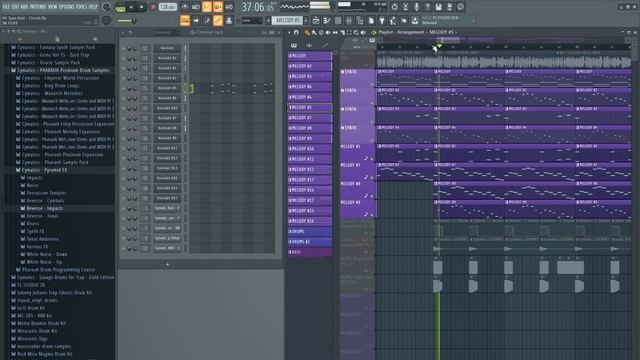Click the question mark help icon
Viewport: 640px width, 360px height.
tap(427, 7)
